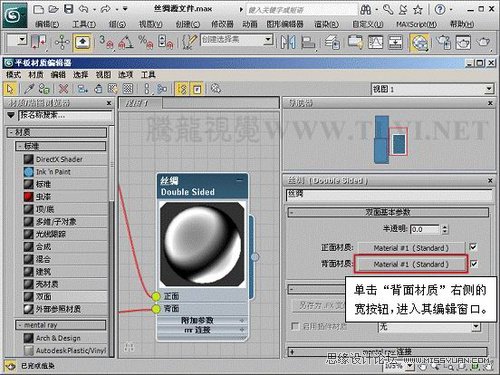This screenshot has height=375, width=500.
Task: Collapse the 标准 subgroup in browser
Action: pos(61,146)
